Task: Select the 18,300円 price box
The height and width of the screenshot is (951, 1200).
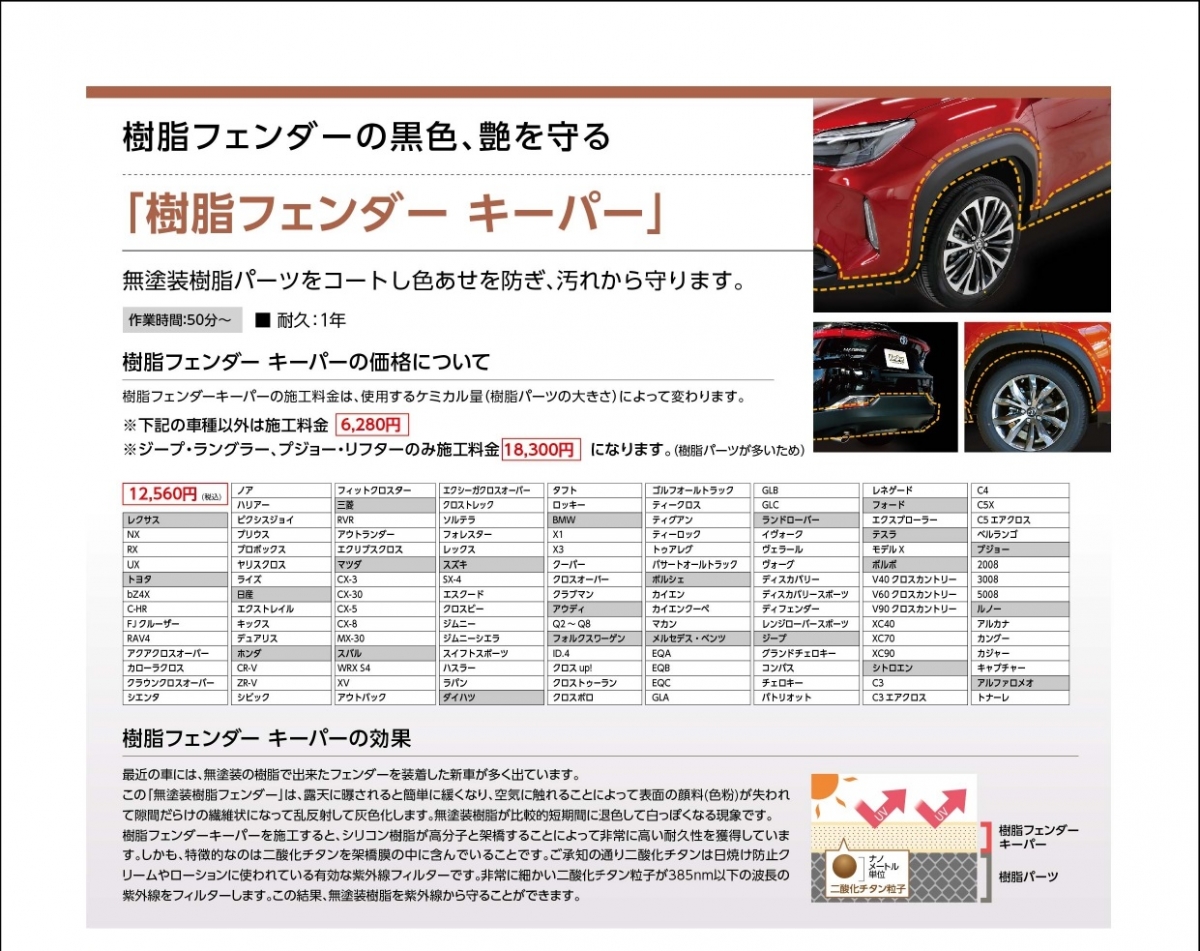Action: click(x=541, y=450)
